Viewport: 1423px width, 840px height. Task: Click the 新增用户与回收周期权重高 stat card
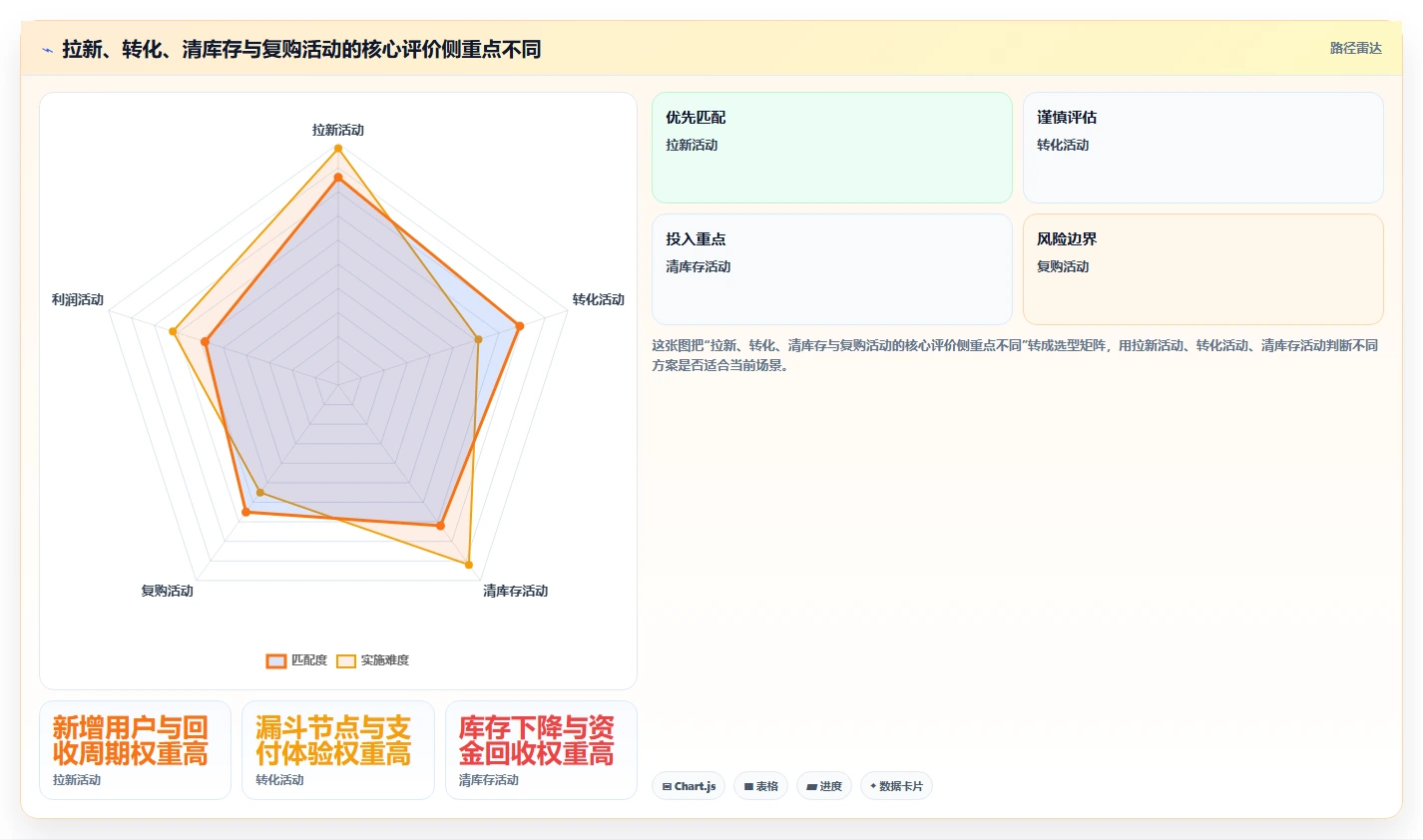click(135, 750)
